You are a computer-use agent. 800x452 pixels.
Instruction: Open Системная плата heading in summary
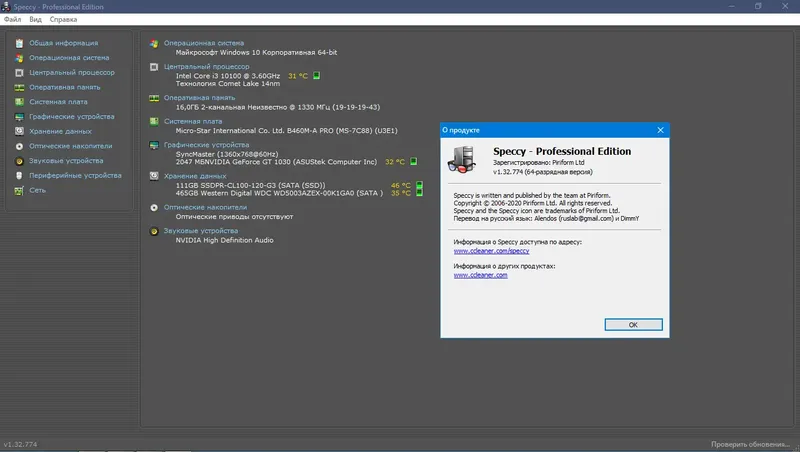coord(193,121)
